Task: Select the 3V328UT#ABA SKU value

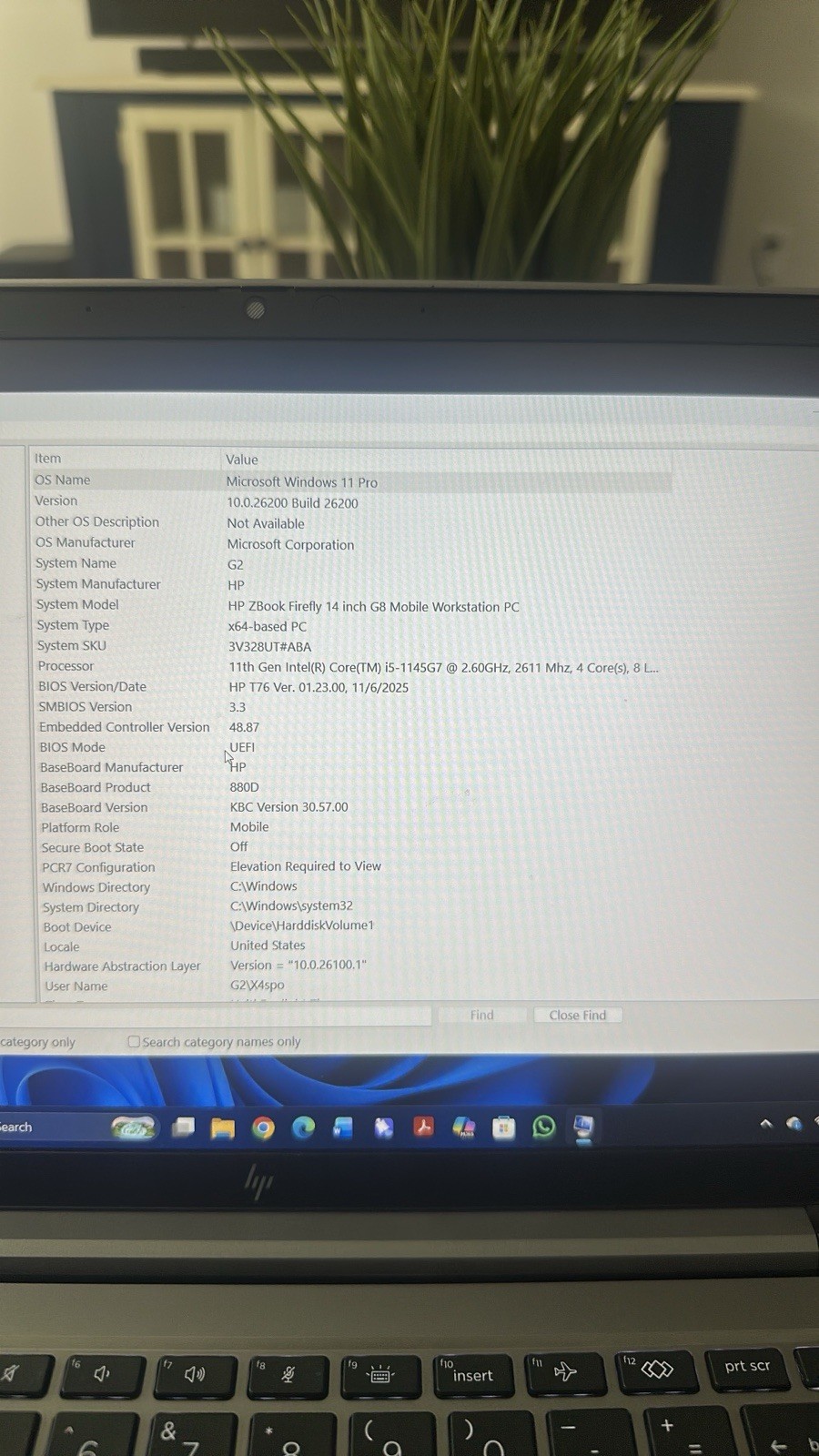Action: pos(269,646)
